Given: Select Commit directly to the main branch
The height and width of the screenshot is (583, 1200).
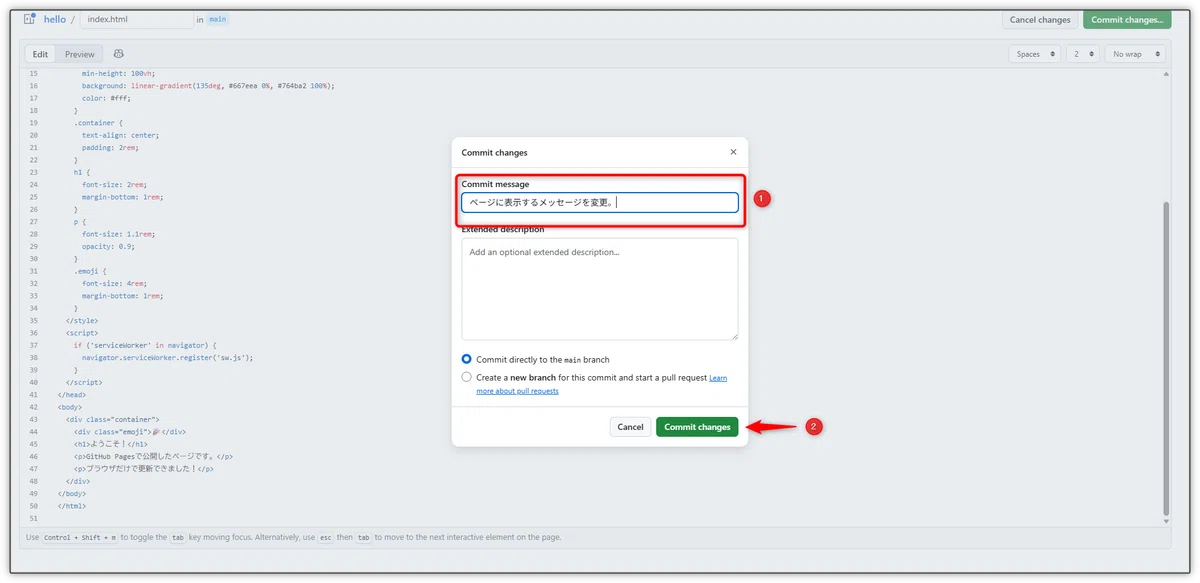Looking at the screenshot, I should (467, 359).
